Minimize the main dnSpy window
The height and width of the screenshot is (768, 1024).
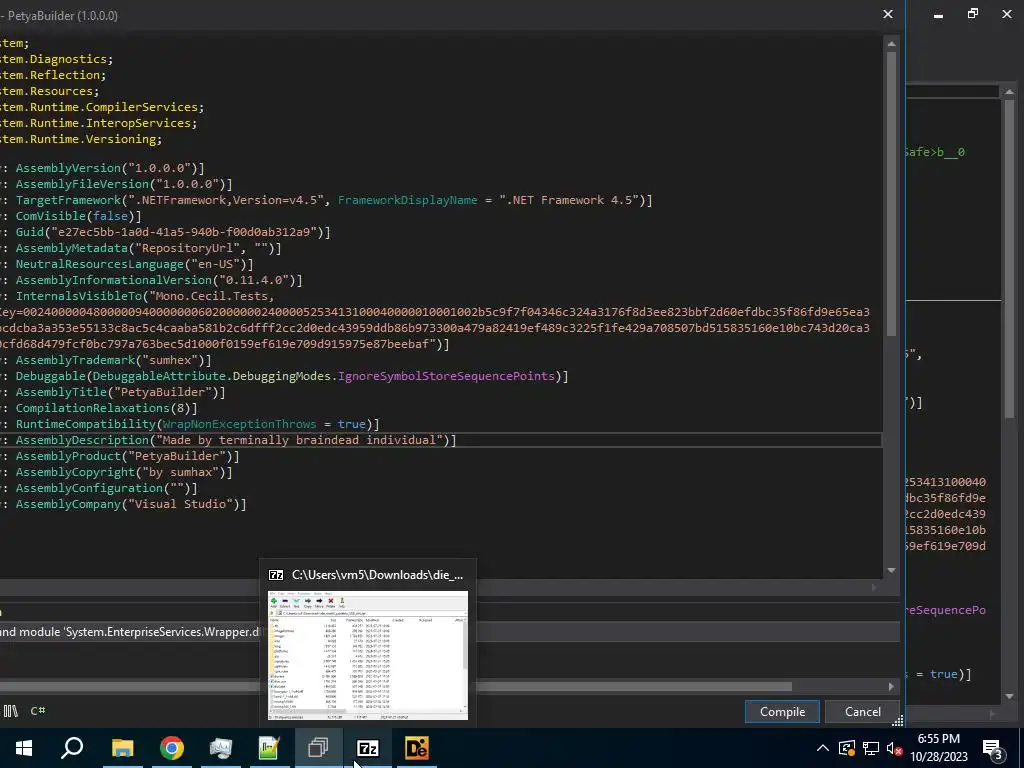pyautogui.click(x=938, y=14)
